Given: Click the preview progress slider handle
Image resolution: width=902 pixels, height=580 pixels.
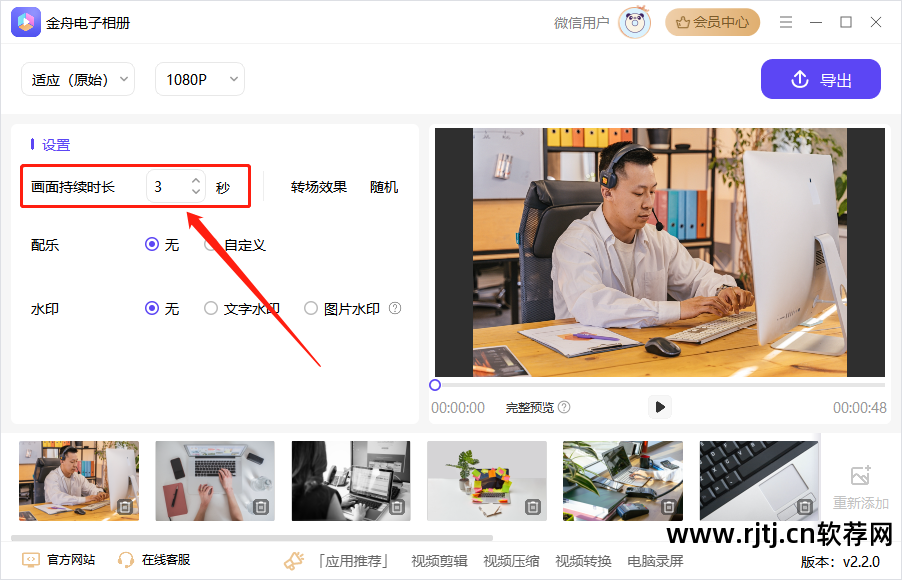Looking at the screenshot, I should pyautogui.click(x=434, y=384).
